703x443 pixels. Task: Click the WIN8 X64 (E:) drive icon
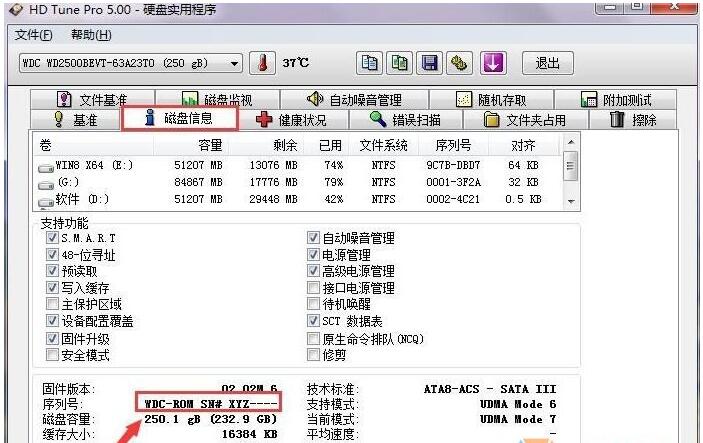45,168
